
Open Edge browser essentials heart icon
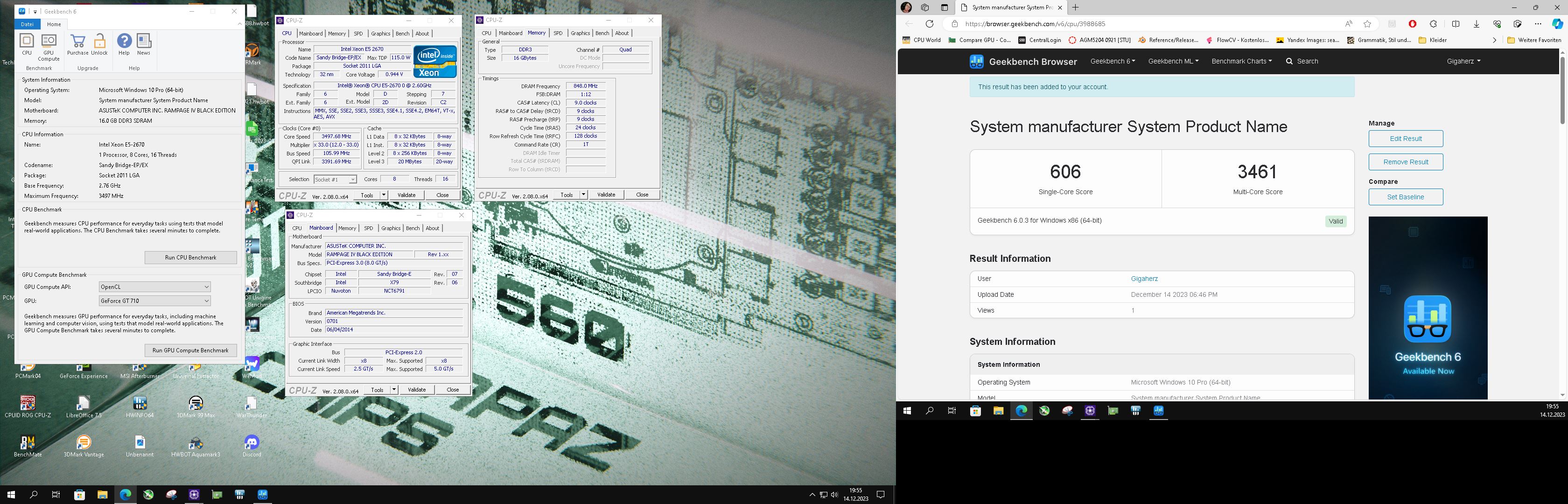coord(1497,24)
